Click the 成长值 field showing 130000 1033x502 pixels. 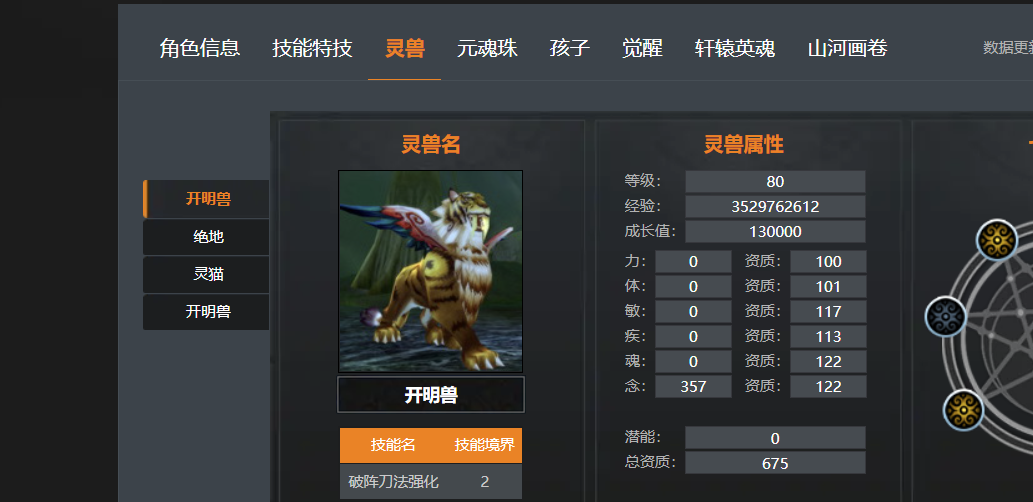(x=775, y=231)
